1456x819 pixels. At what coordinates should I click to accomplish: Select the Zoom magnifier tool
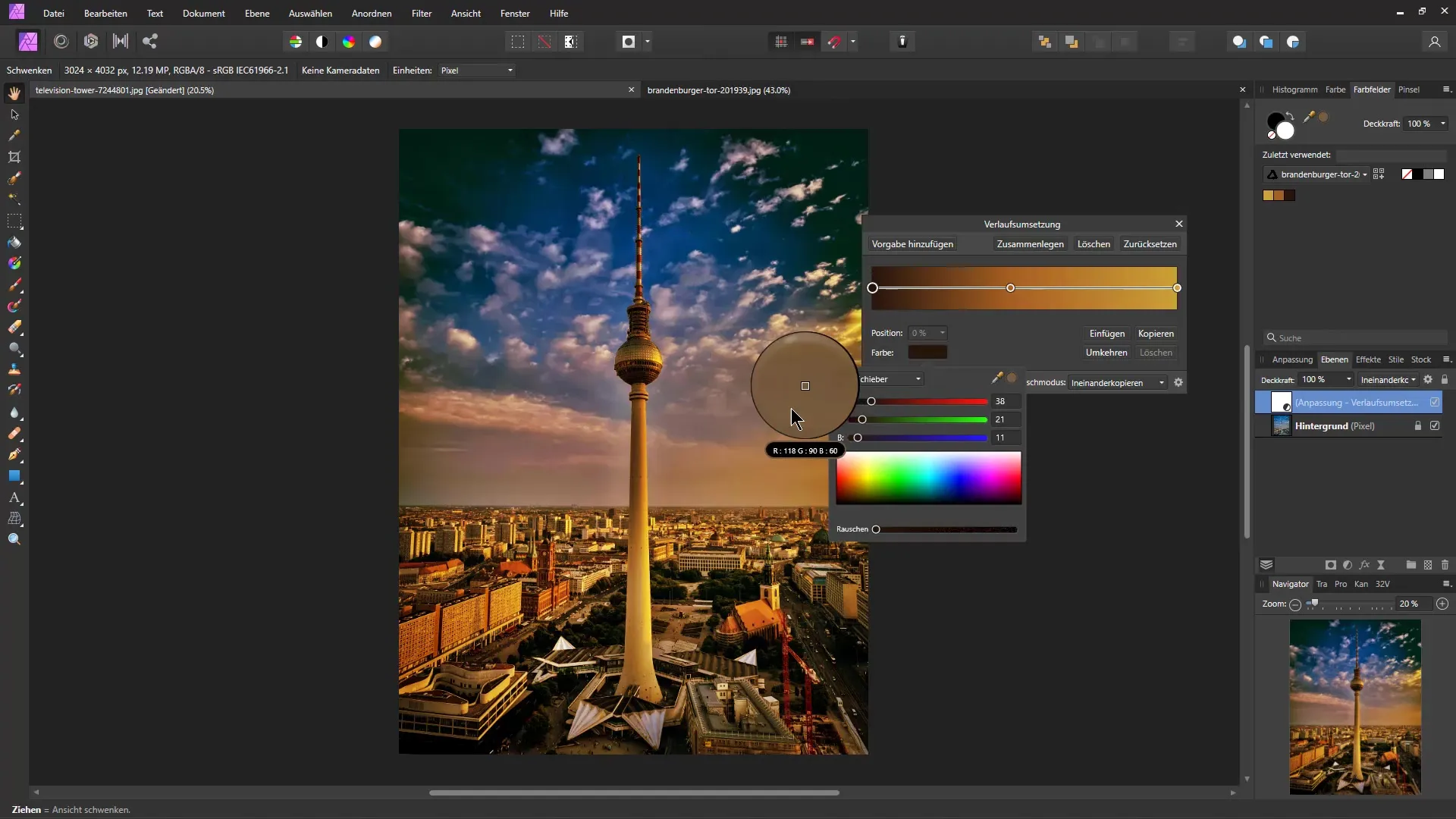click(x=14, y=539)
